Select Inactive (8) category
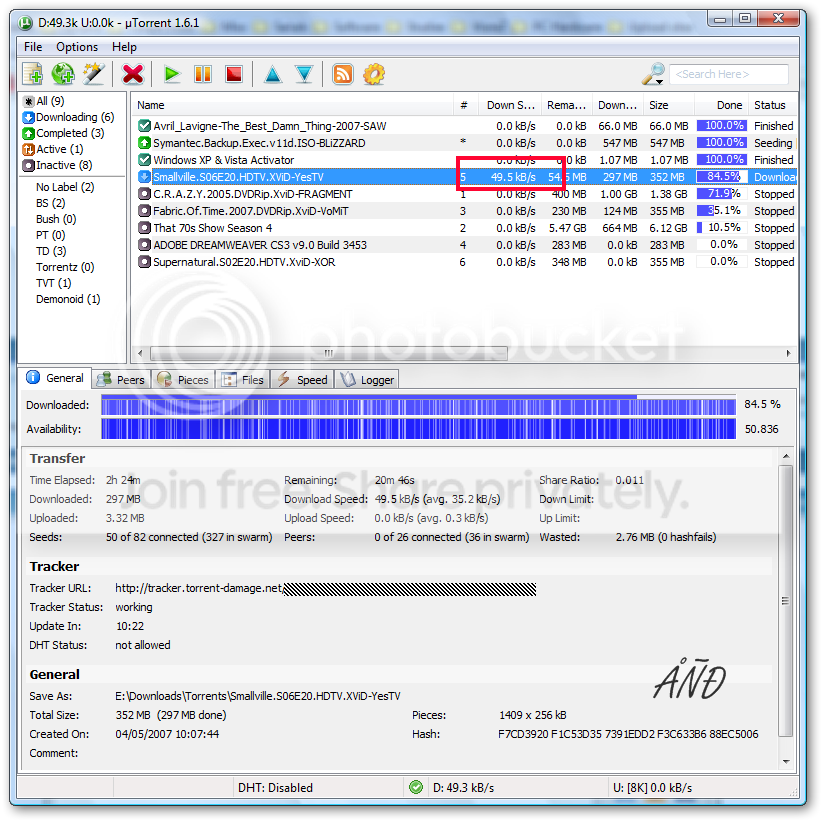 click(58, 165)
